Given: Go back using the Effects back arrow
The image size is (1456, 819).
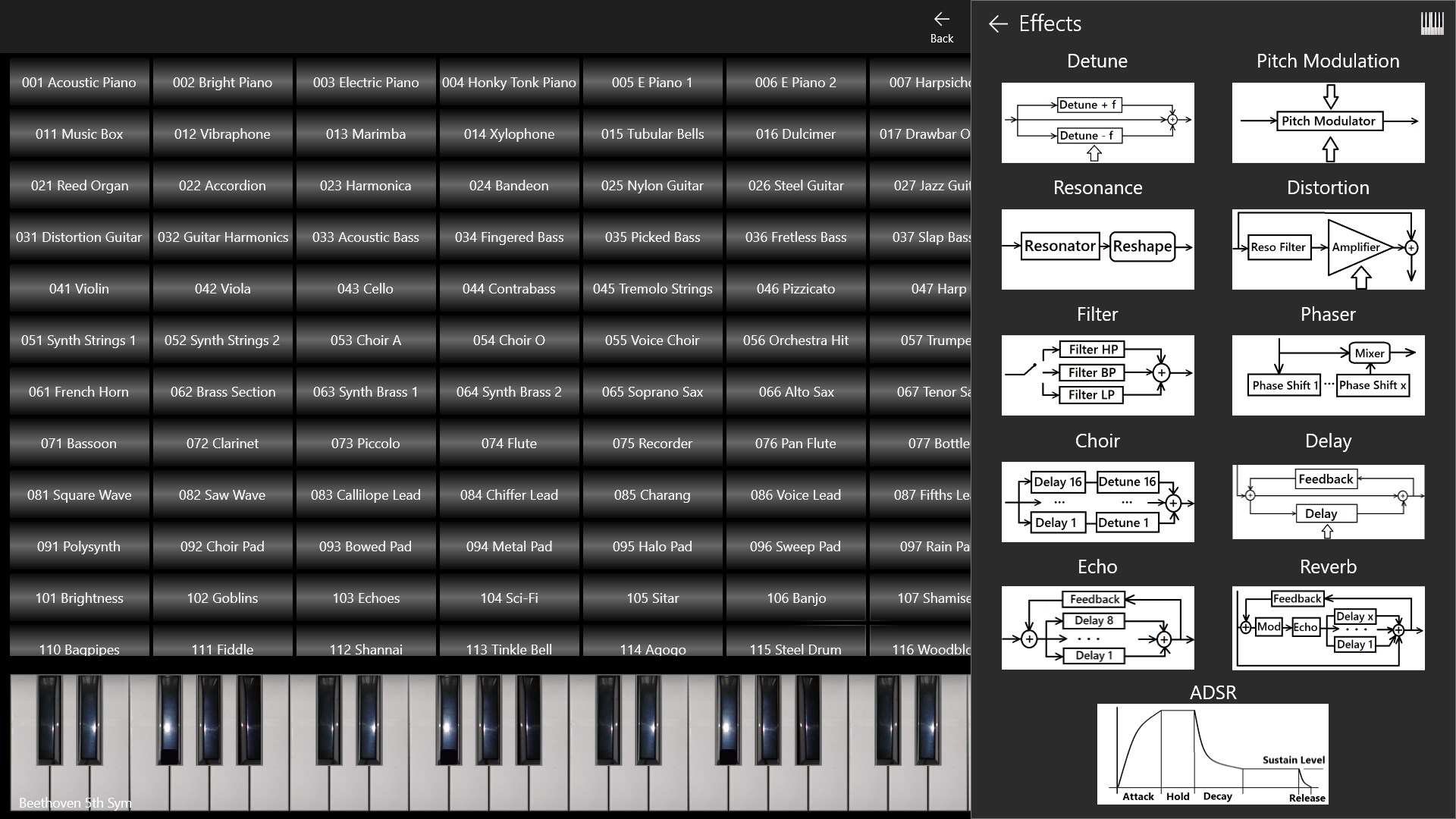Looking at the screenshot, I should point(997,24).
